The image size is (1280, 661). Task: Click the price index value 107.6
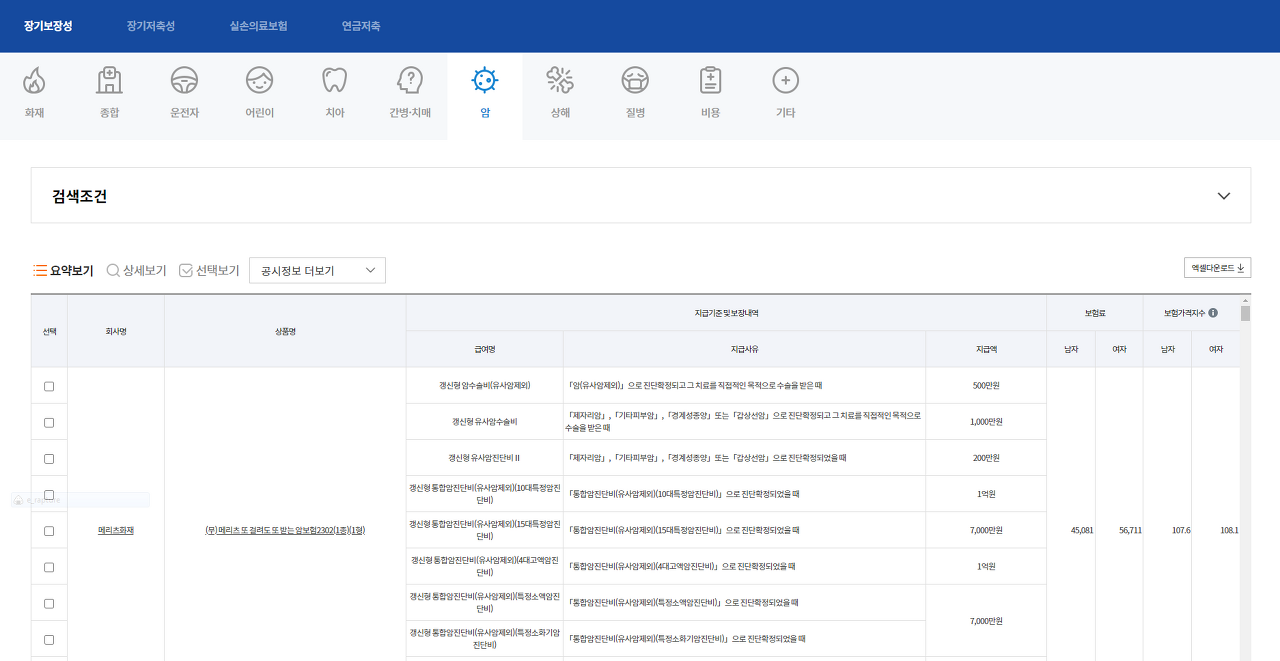click(1181, 530)
